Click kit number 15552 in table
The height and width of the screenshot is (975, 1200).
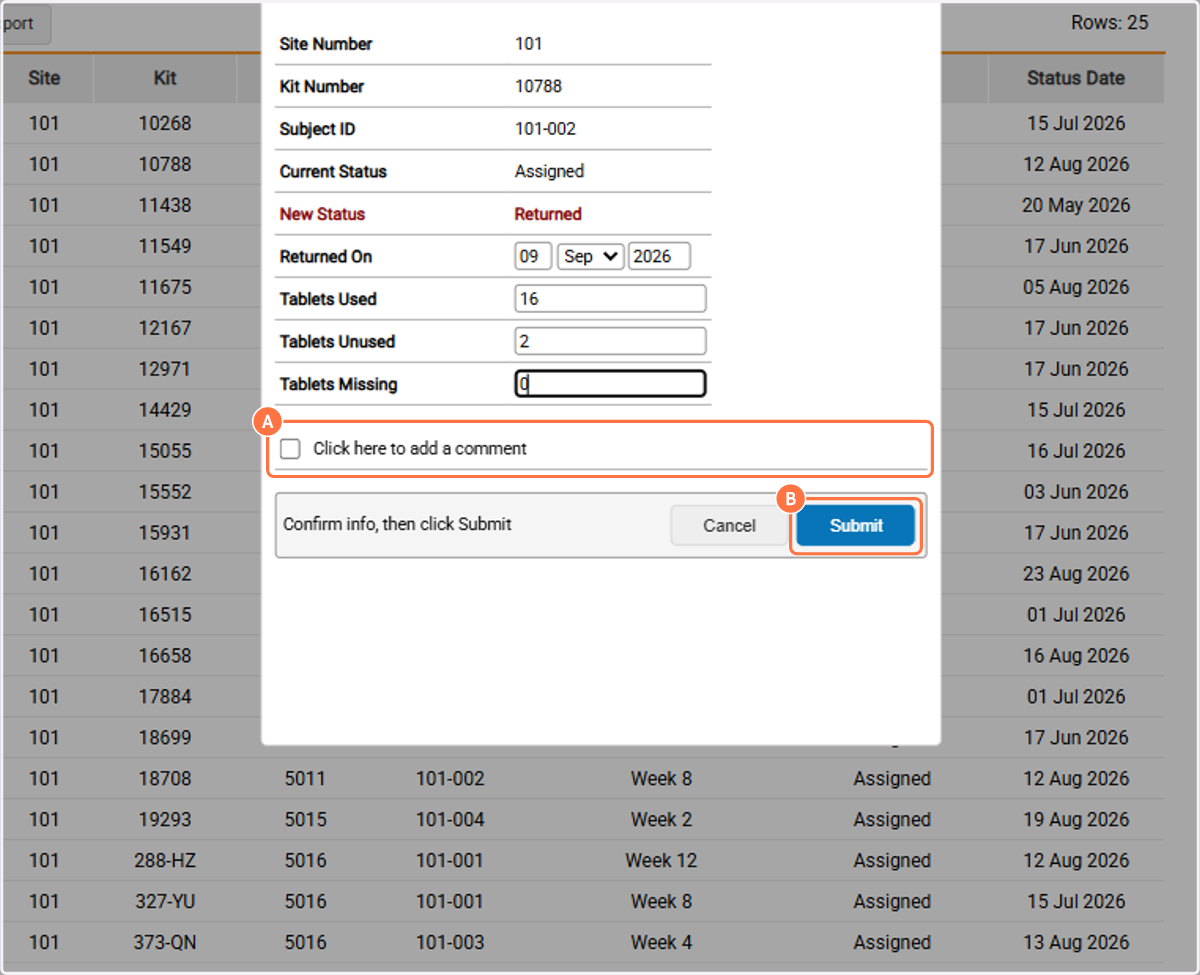coord(165,492)
